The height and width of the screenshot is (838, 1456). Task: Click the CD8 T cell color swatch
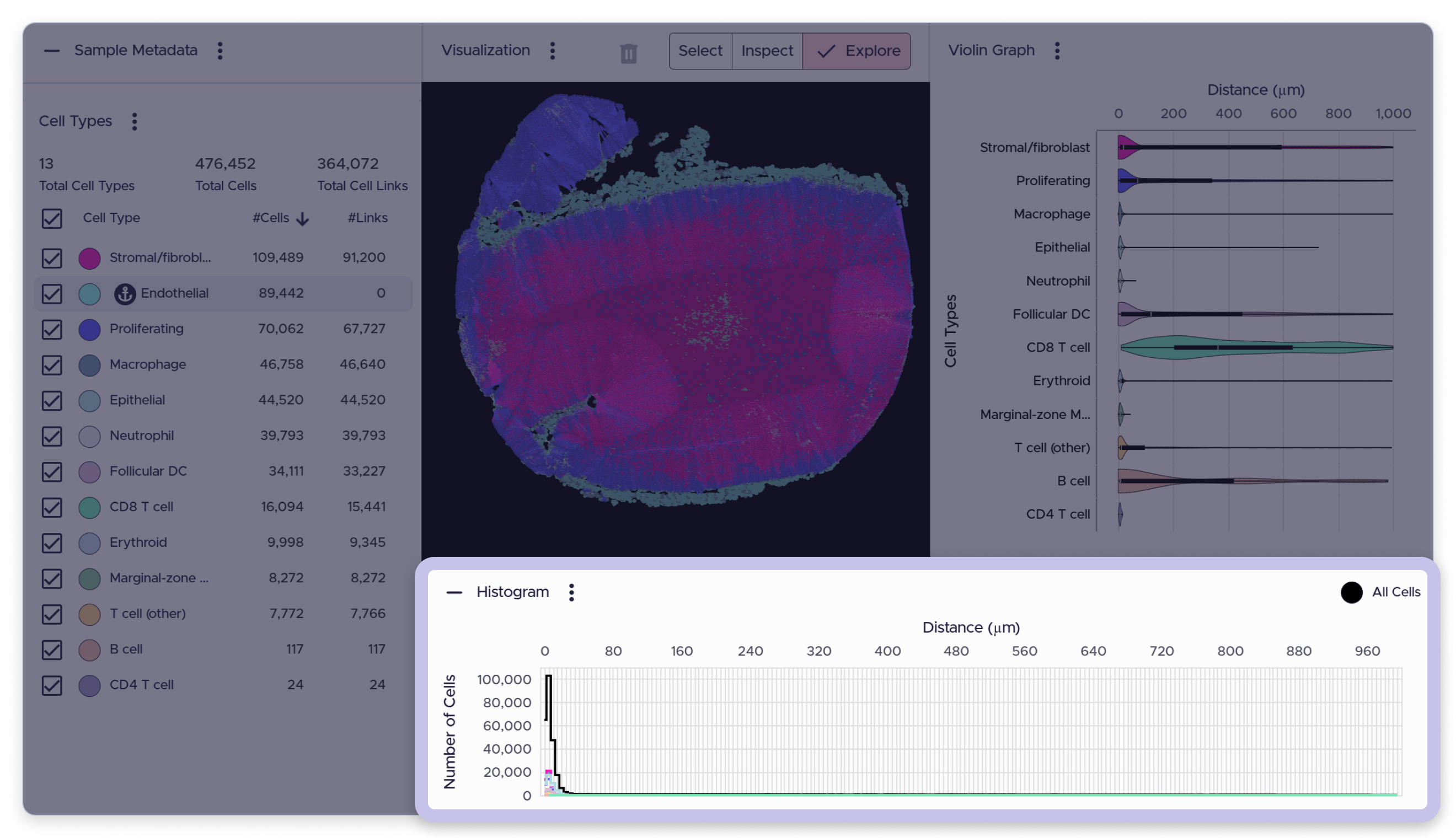89,507
